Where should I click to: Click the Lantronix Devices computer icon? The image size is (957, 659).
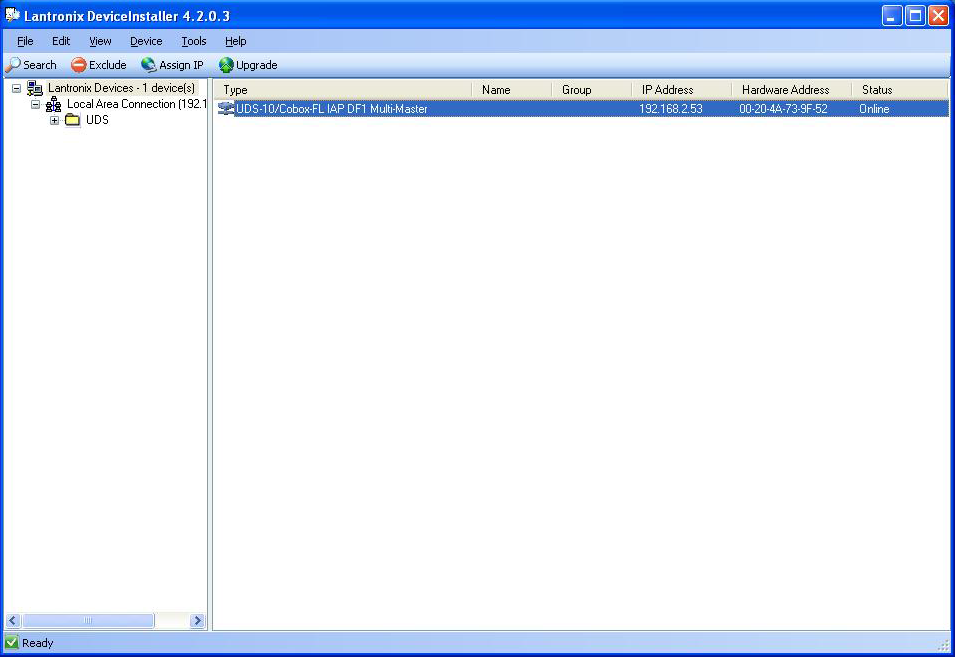pyautogui.click(x=35, y=88)
